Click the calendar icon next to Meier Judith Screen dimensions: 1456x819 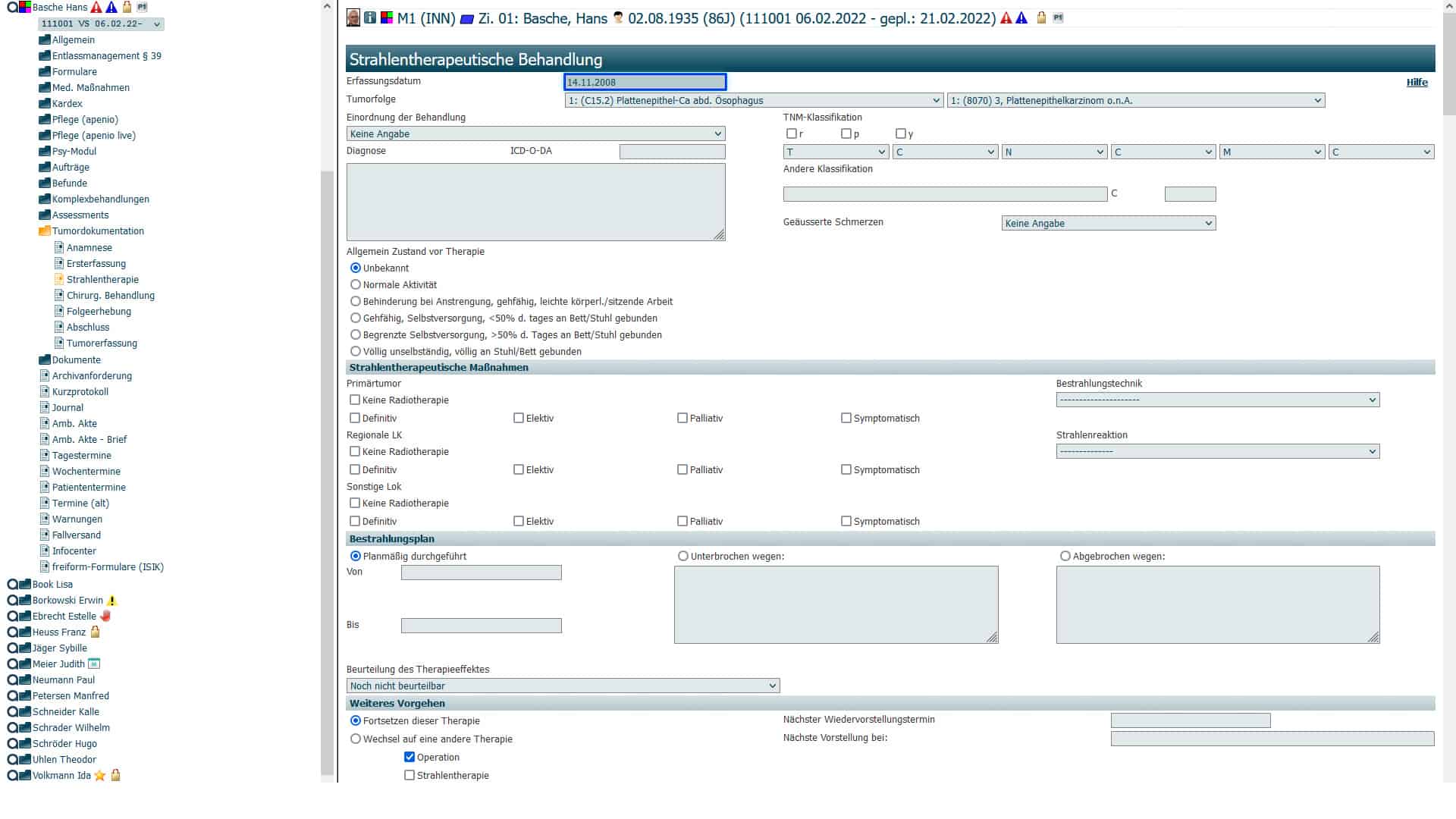click(94, 664)
